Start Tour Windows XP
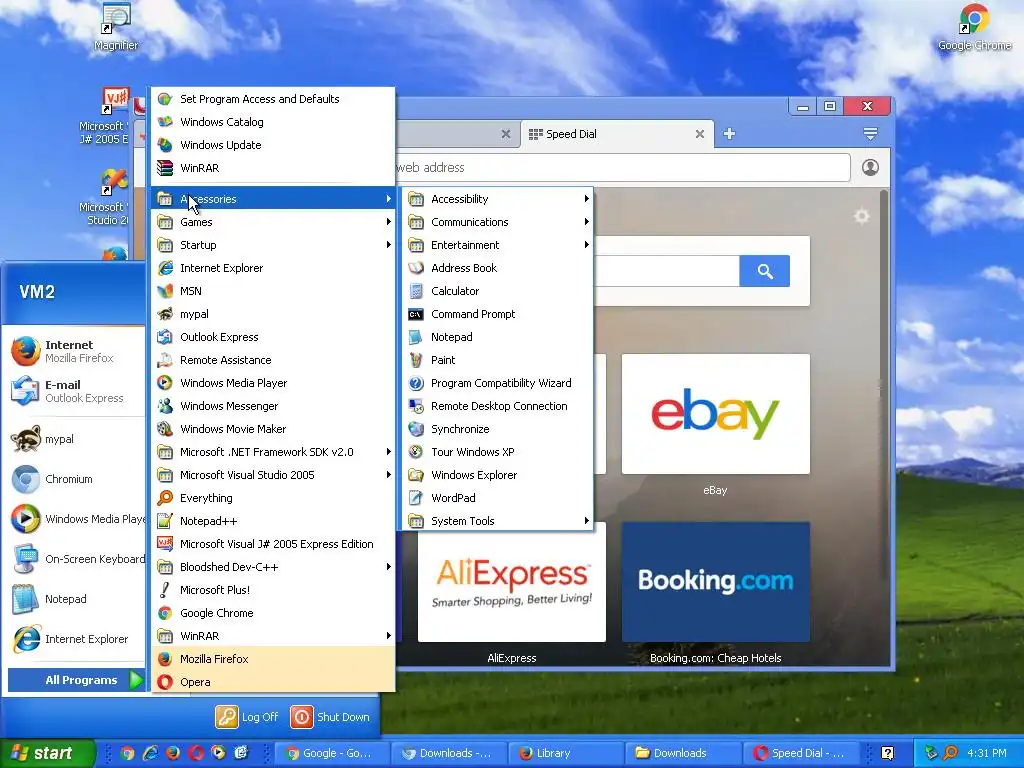This screenshot has height=768, width=1024. coord(498,452)
